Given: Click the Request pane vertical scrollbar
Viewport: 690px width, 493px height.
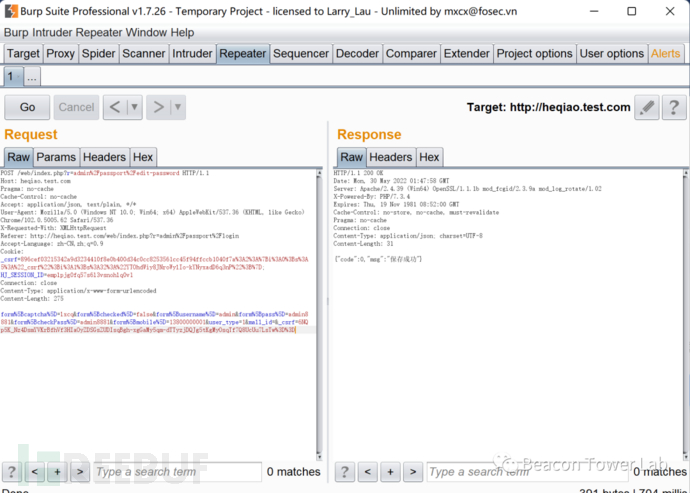Looking at the screenshot, I should click(x=319, y=315).
